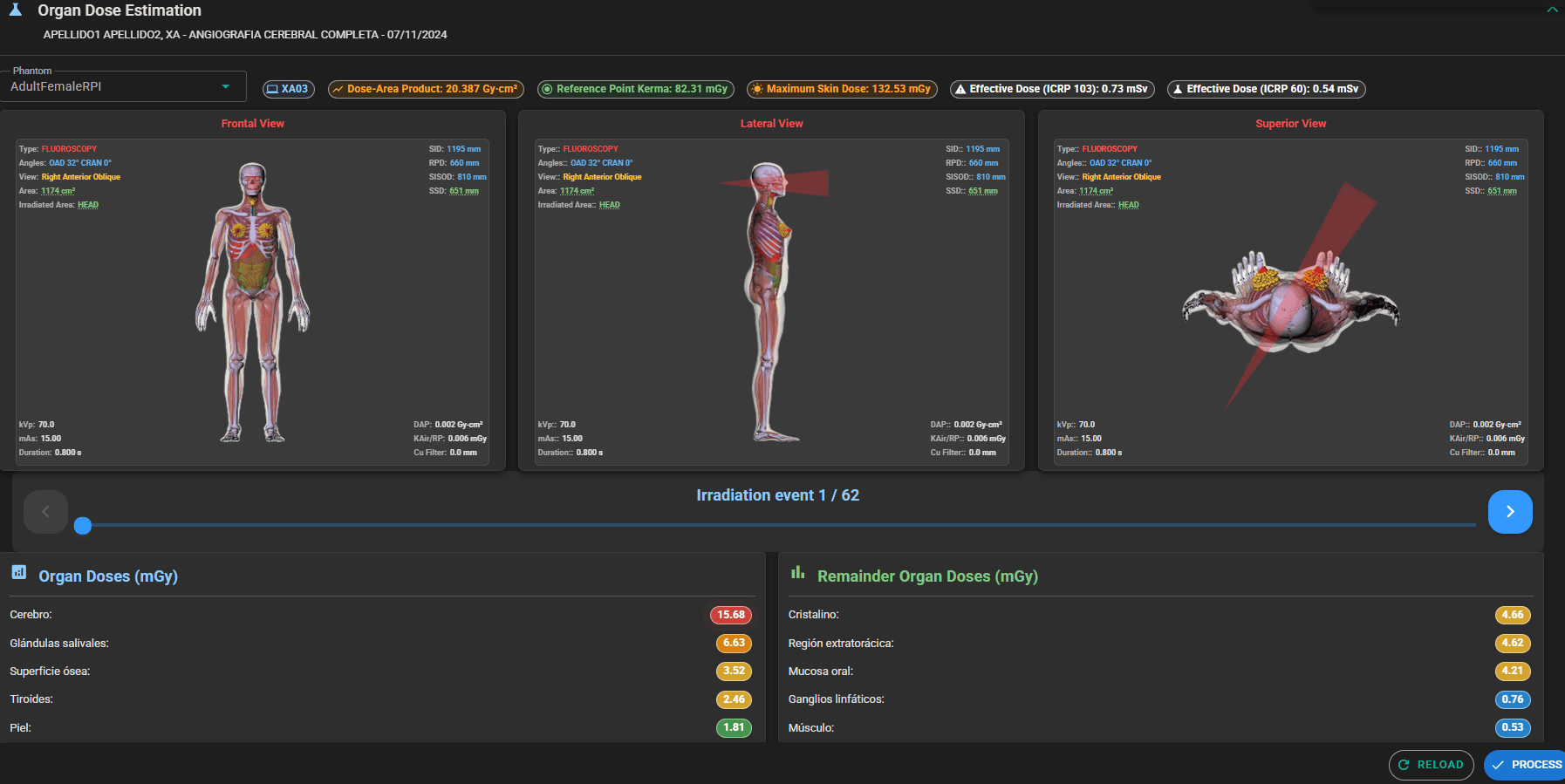Click the SSD 651 mm value in Superior View
Image resolution: width=1565 pixels, height=784 pixels.
coord(1502,191)
